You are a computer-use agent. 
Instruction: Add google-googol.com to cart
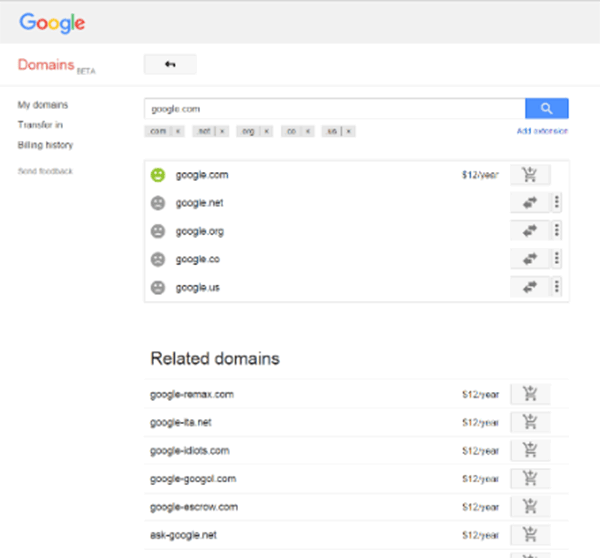pyautogui.click(x=530, y=479)
